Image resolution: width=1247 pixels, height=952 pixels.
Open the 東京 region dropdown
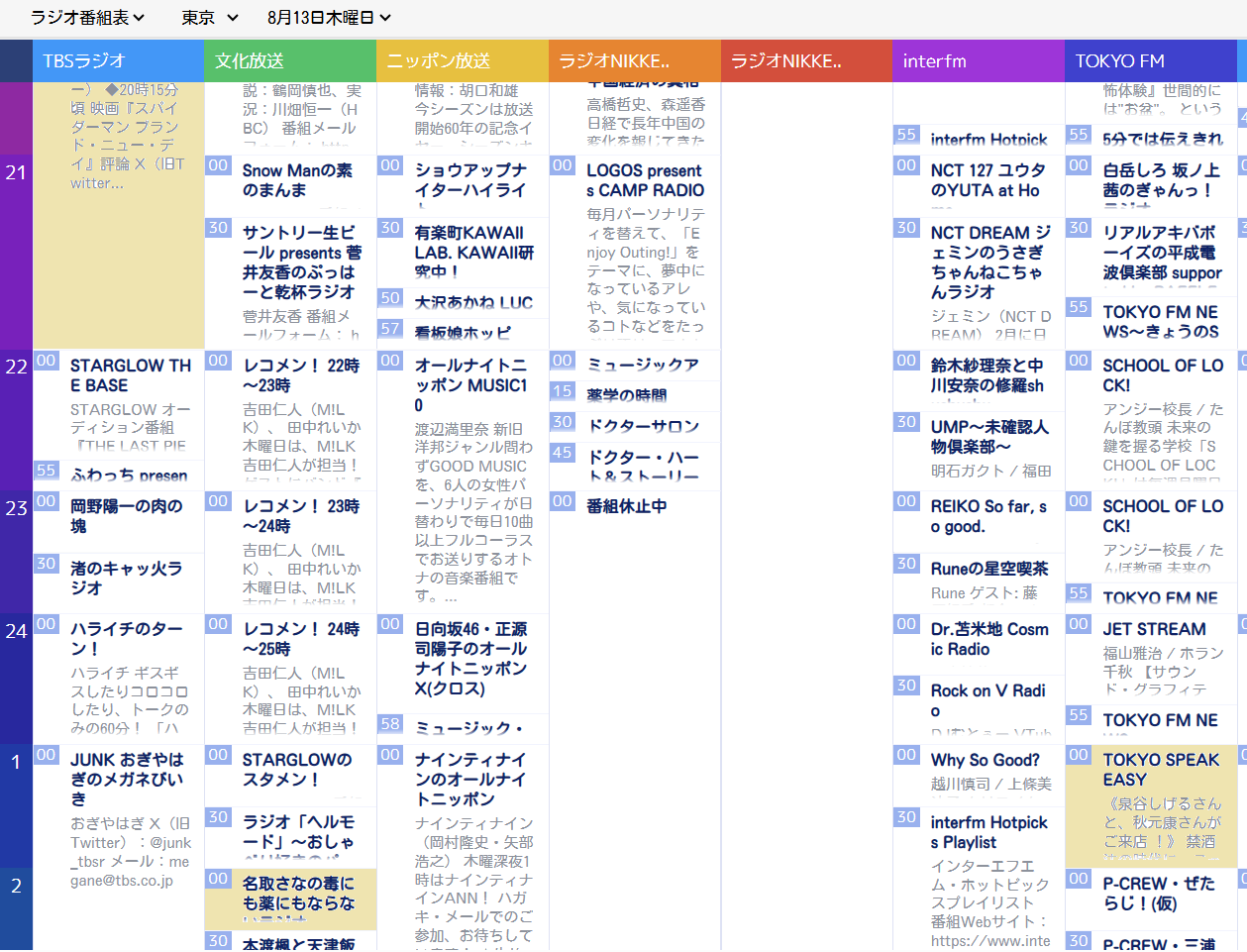pyautogui.click(x=210, y=18)
